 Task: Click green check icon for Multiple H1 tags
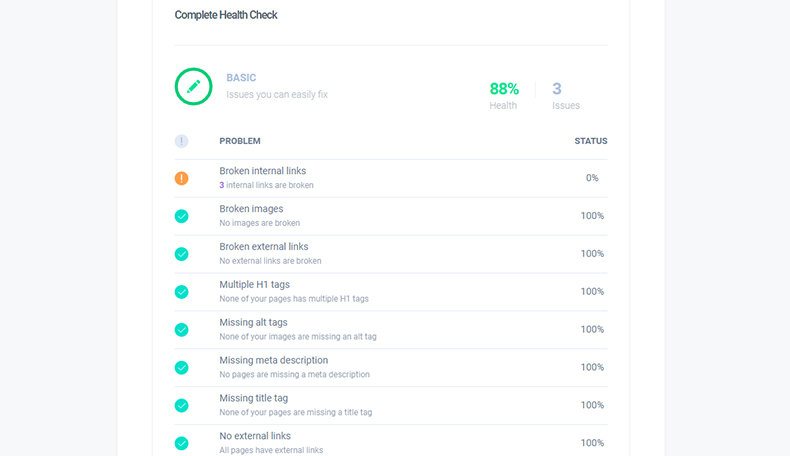[x=181, y=292]
